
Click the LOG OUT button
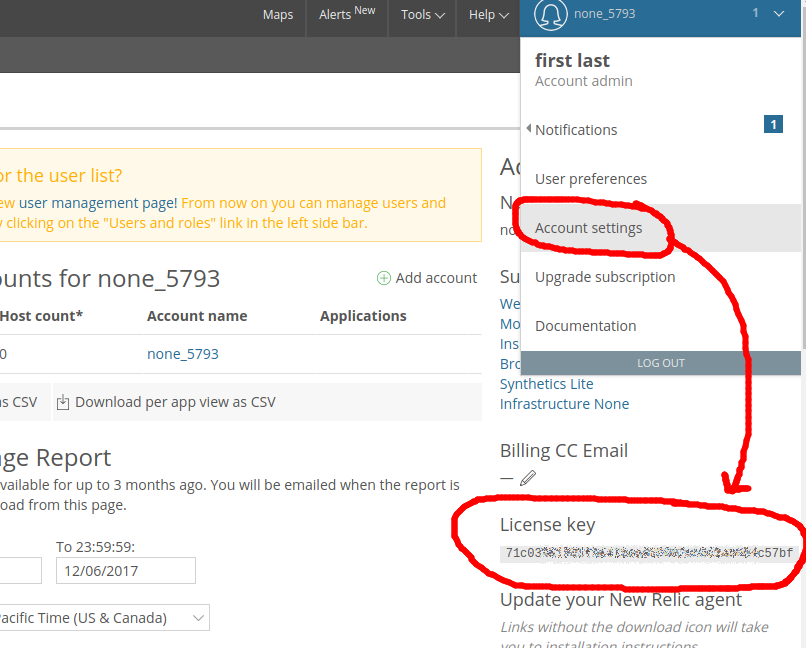point(661,363)
